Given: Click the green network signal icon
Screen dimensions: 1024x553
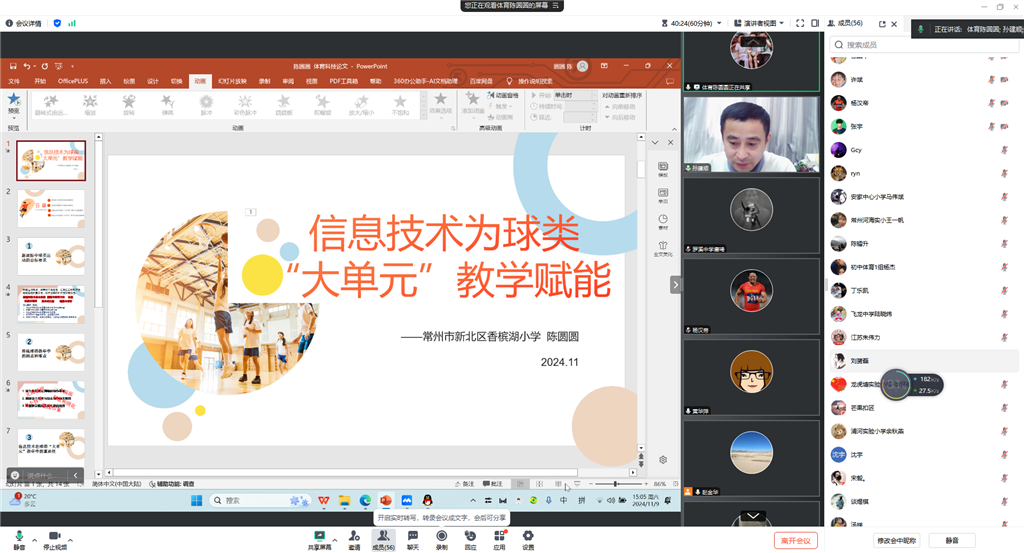Looking at the screenshot, I should pos(72,23).
